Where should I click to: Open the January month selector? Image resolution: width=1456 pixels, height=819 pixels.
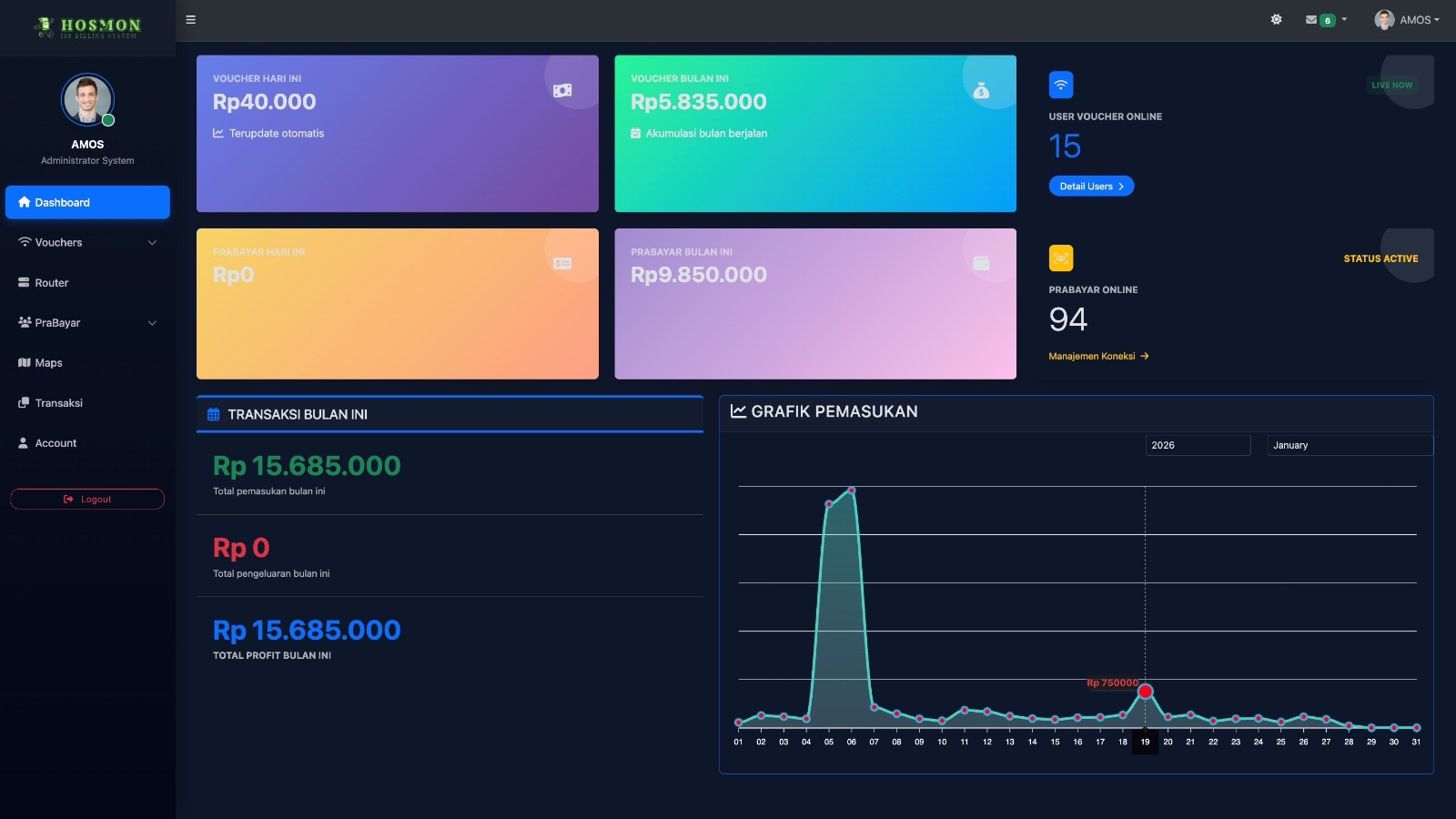1350,445
